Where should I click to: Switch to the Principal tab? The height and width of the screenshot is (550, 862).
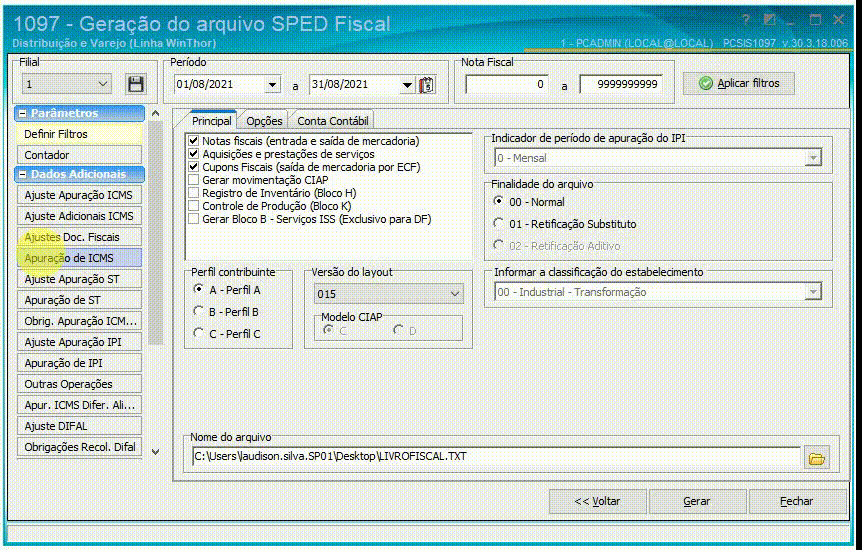tap(211, 120)
